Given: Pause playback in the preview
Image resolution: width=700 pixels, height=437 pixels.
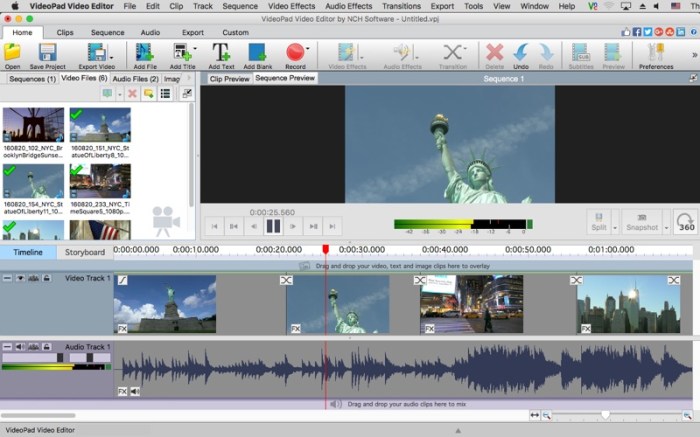Looking at the screenshot, I should pos(273,226).
